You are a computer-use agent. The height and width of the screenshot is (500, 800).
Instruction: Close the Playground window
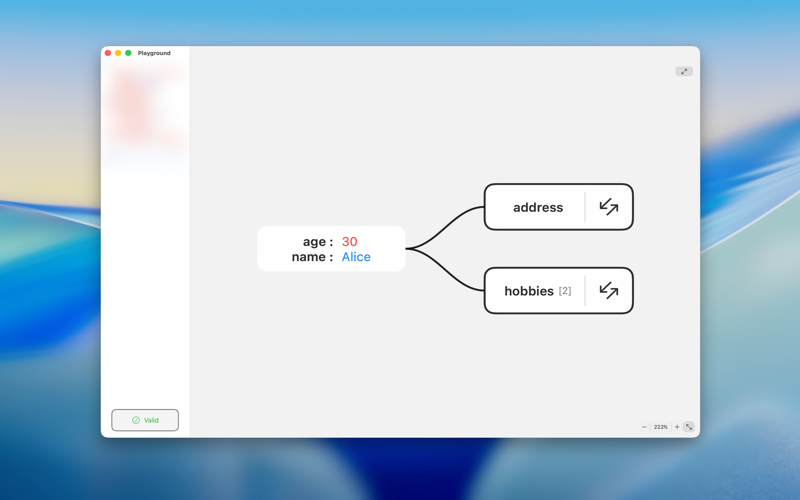108,53
